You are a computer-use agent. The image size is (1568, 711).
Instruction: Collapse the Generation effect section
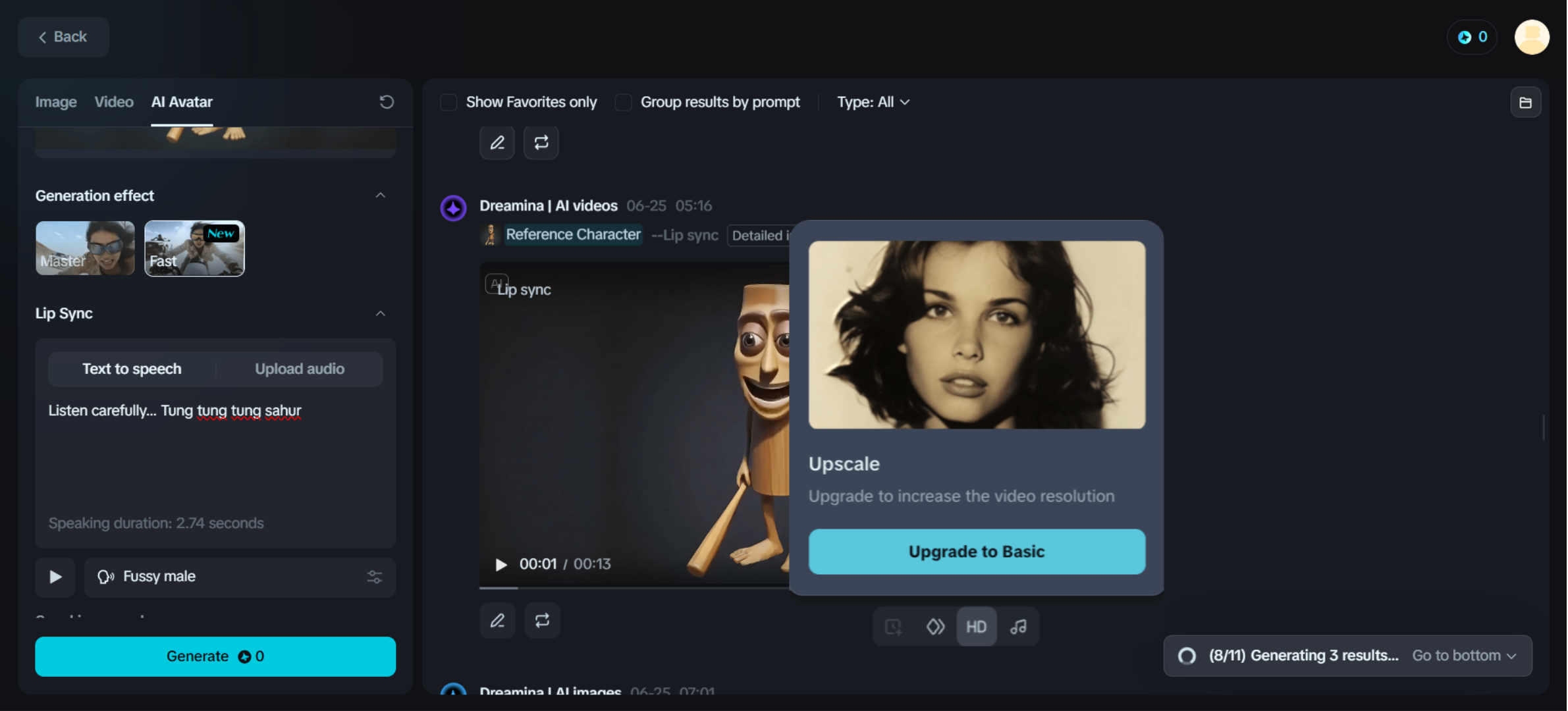click(381, 196)
